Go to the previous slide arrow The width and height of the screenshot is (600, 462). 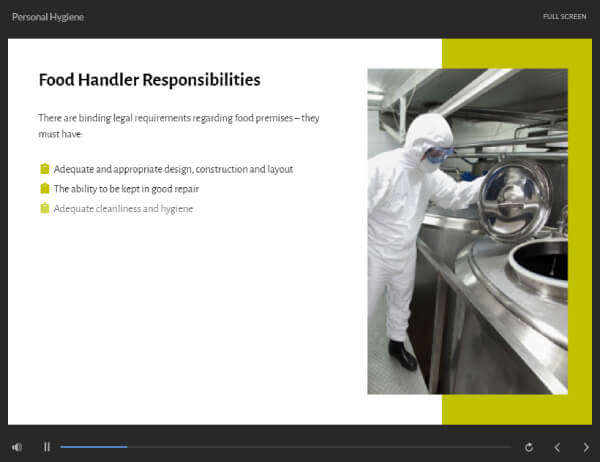click(557, 447)
